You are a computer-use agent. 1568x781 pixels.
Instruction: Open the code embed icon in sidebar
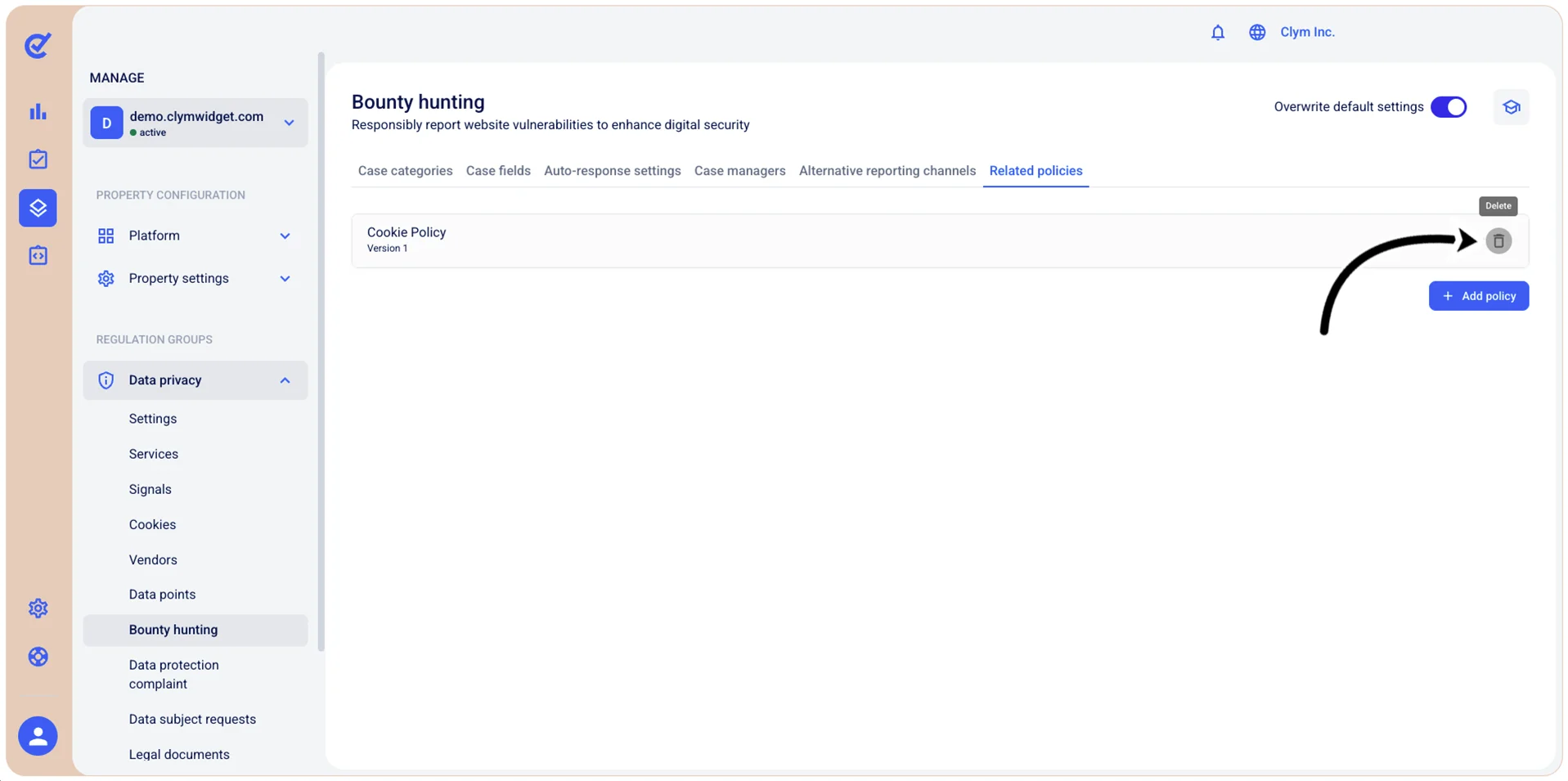(x=38, y=256)
